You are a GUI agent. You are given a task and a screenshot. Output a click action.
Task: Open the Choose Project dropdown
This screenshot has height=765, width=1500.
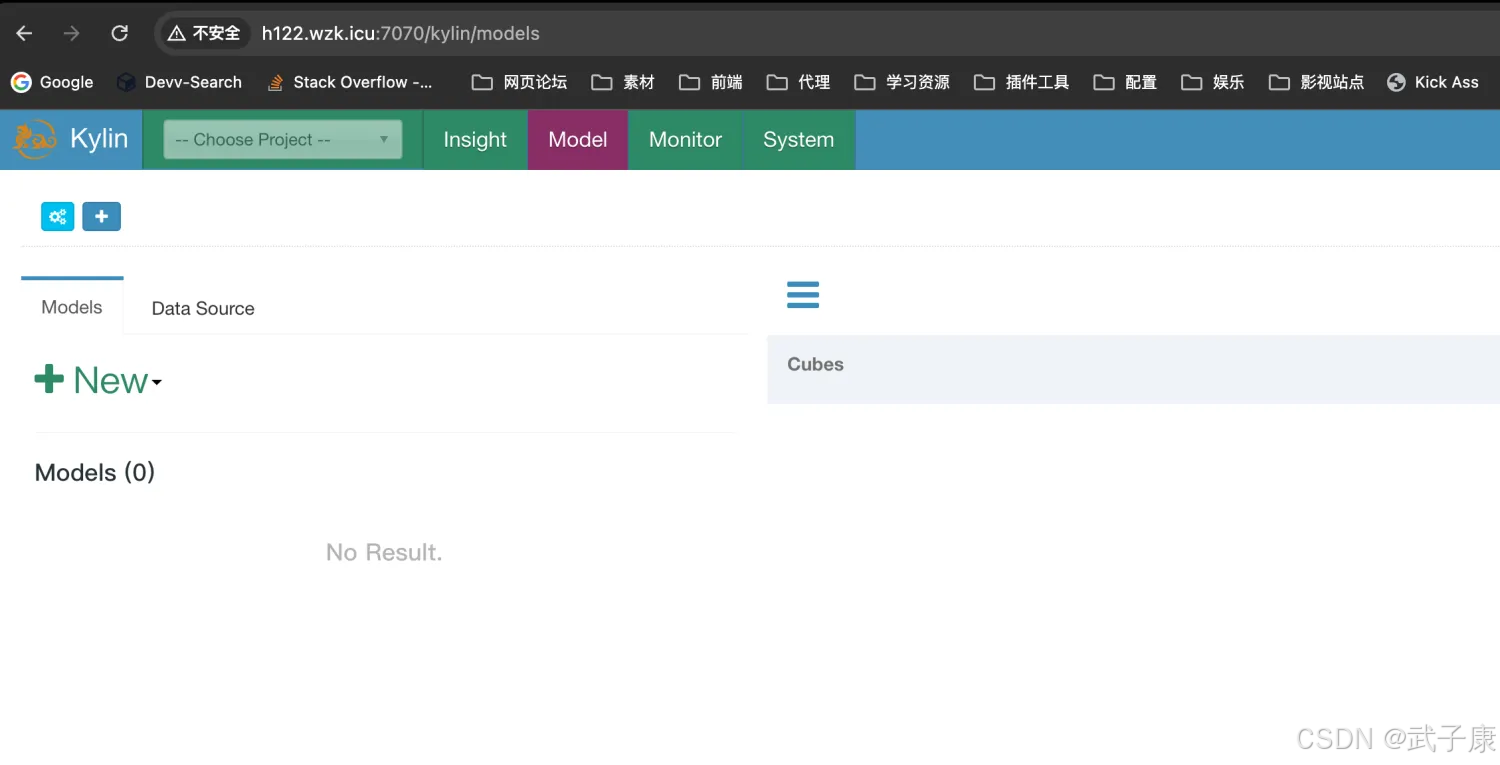[283, 140]
